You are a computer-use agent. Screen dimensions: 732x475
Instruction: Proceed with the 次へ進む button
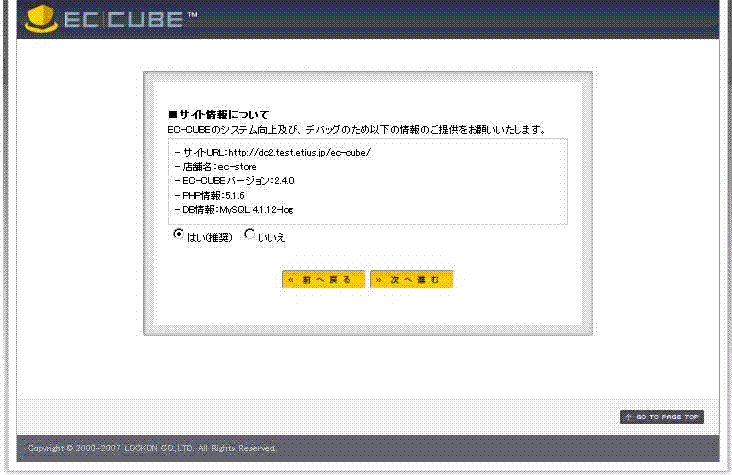(412, 279)
